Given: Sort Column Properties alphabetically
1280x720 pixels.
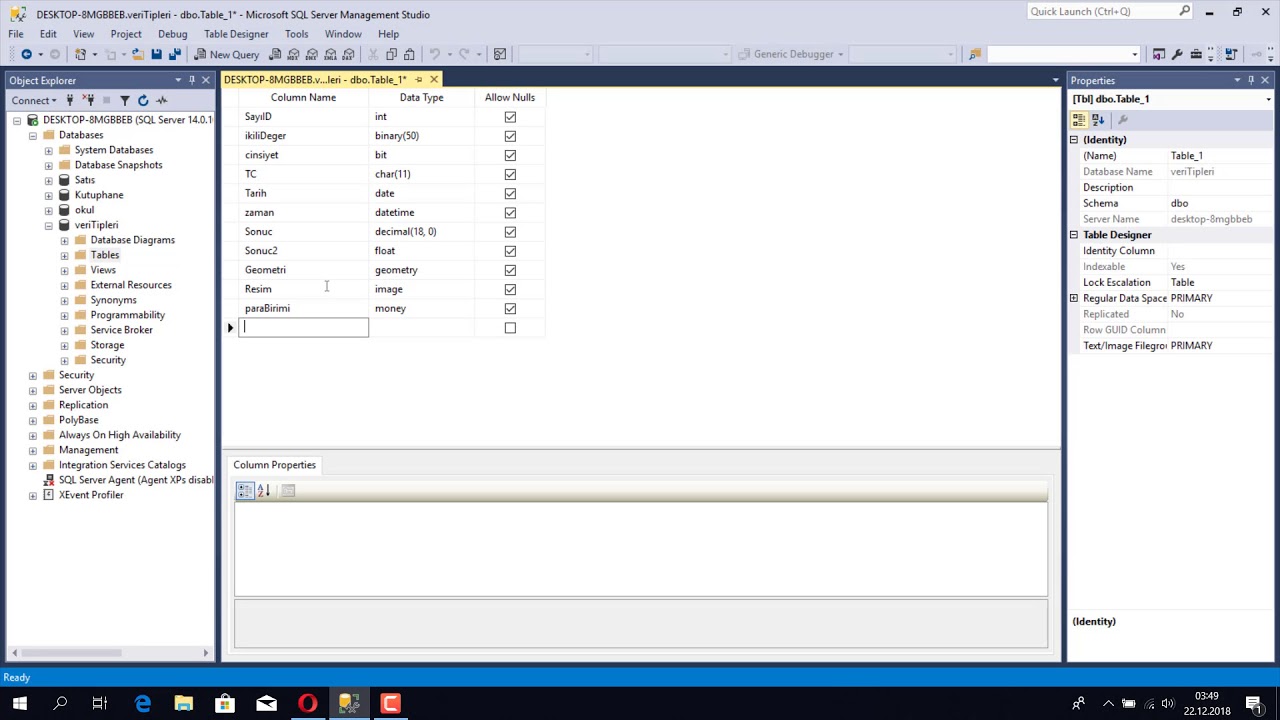Looking at the screenshot, I should click(x=264, y=490).
